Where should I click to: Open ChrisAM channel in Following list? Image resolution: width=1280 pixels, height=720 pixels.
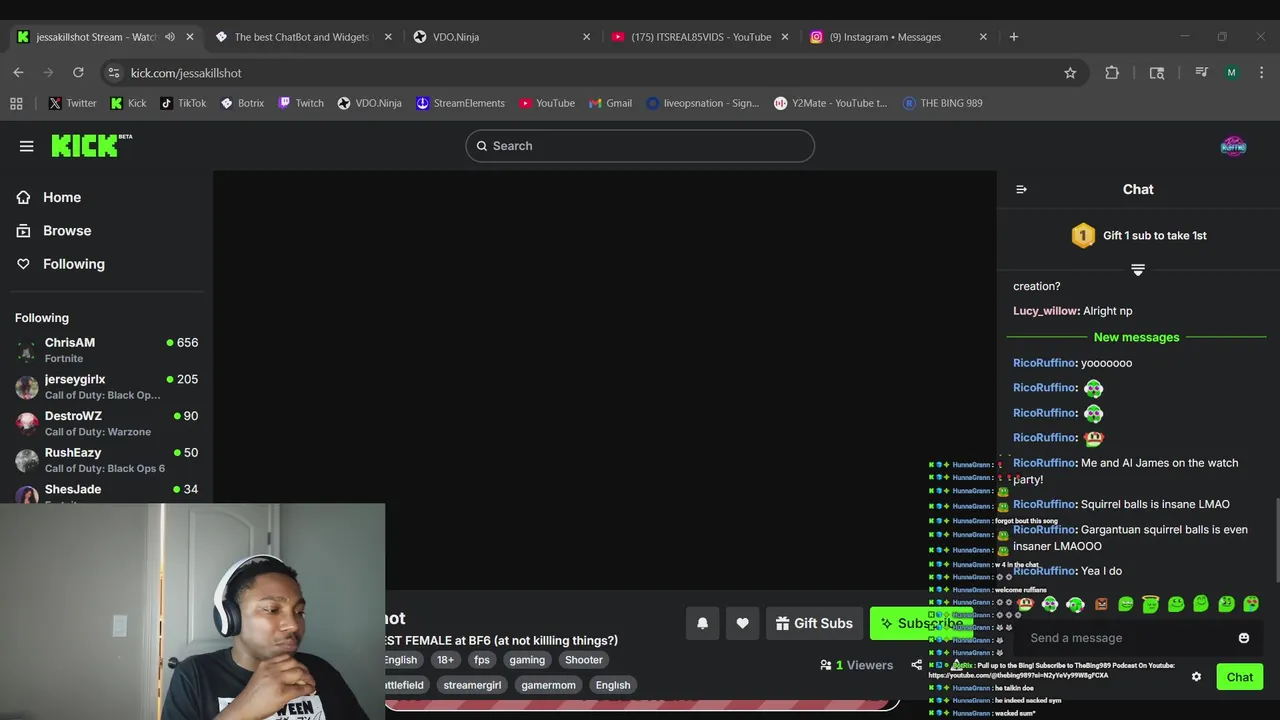coord(107,350)
